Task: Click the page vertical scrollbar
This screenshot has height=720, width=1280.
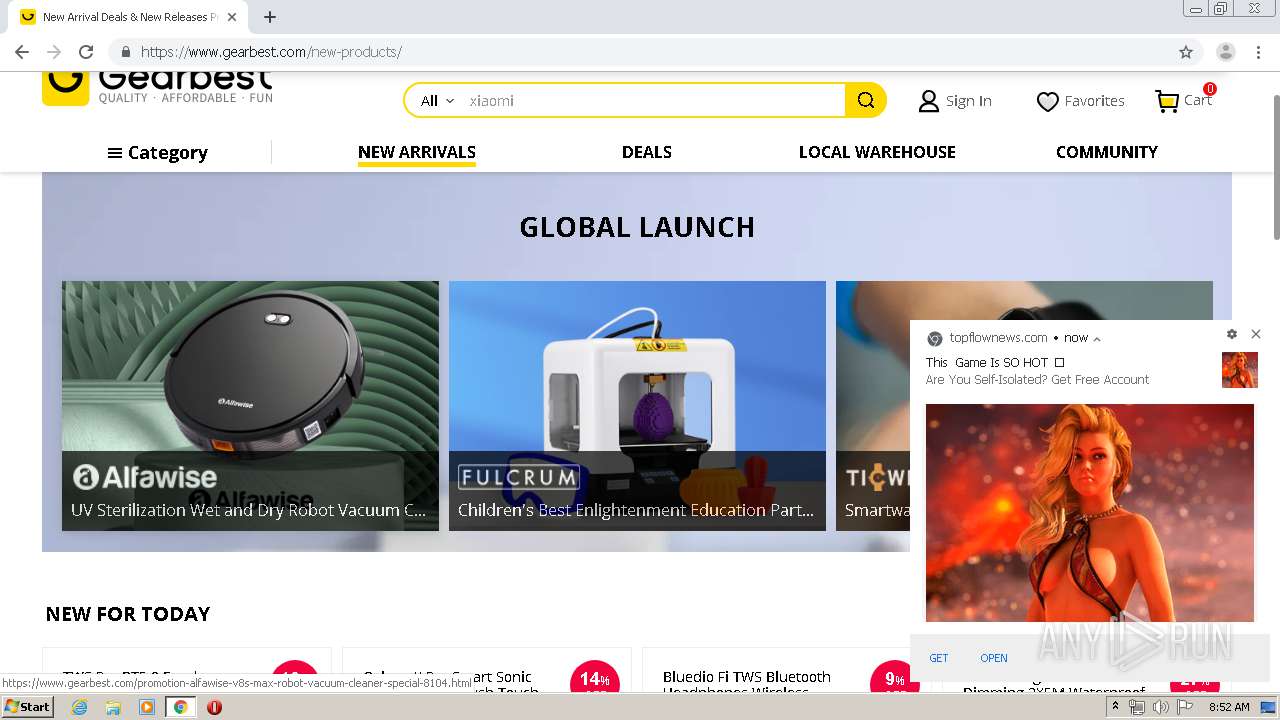Action: point(1275,166)
